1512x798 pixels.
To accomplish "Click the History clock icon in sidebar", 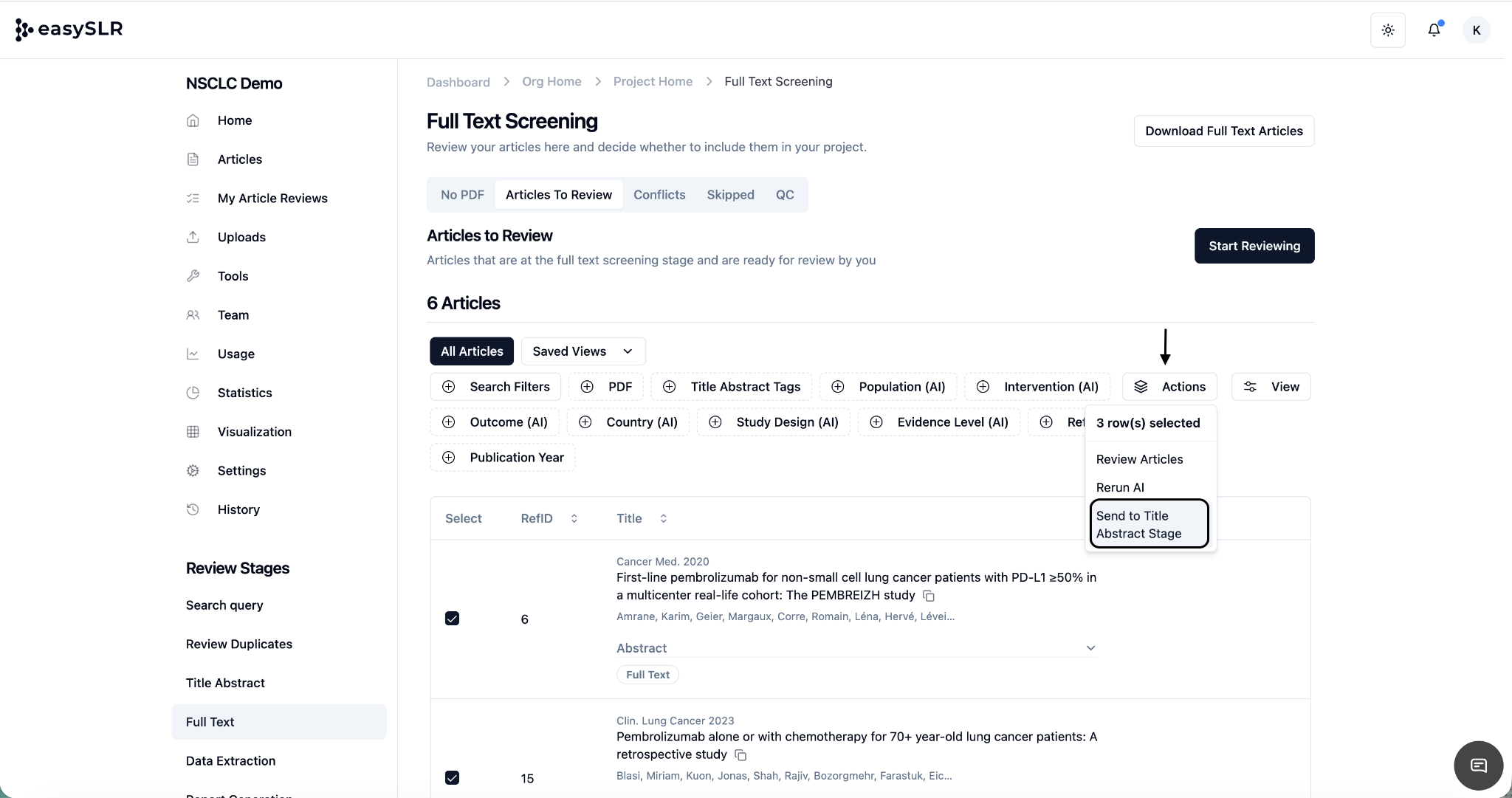I will pos(193,509).
